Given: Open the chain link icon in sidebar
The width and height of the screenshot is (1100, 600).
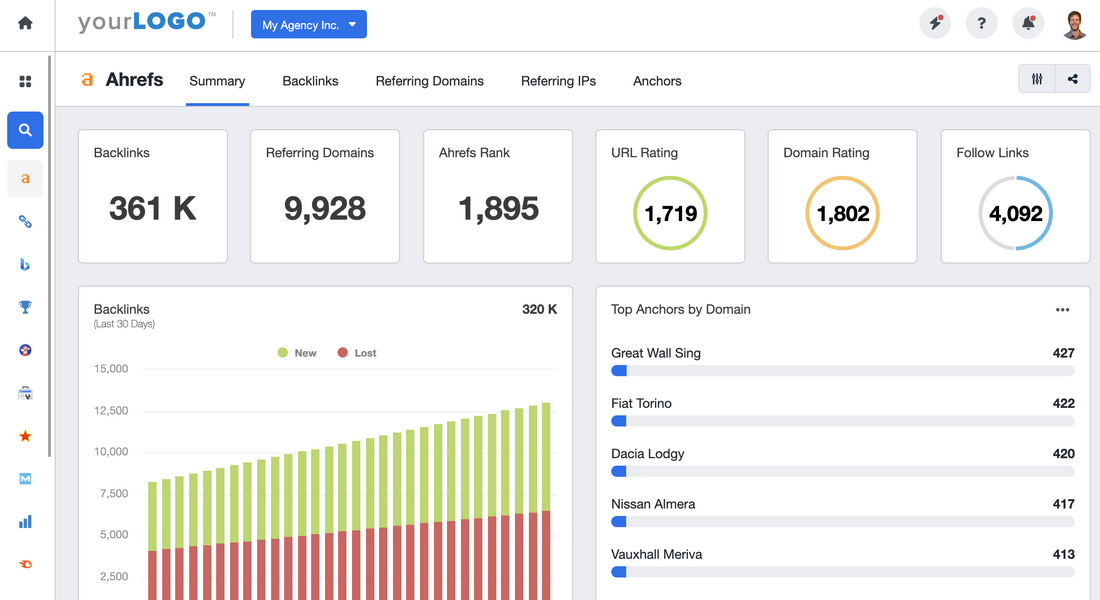Looking at the screenshot, I should tap(25, 222).
